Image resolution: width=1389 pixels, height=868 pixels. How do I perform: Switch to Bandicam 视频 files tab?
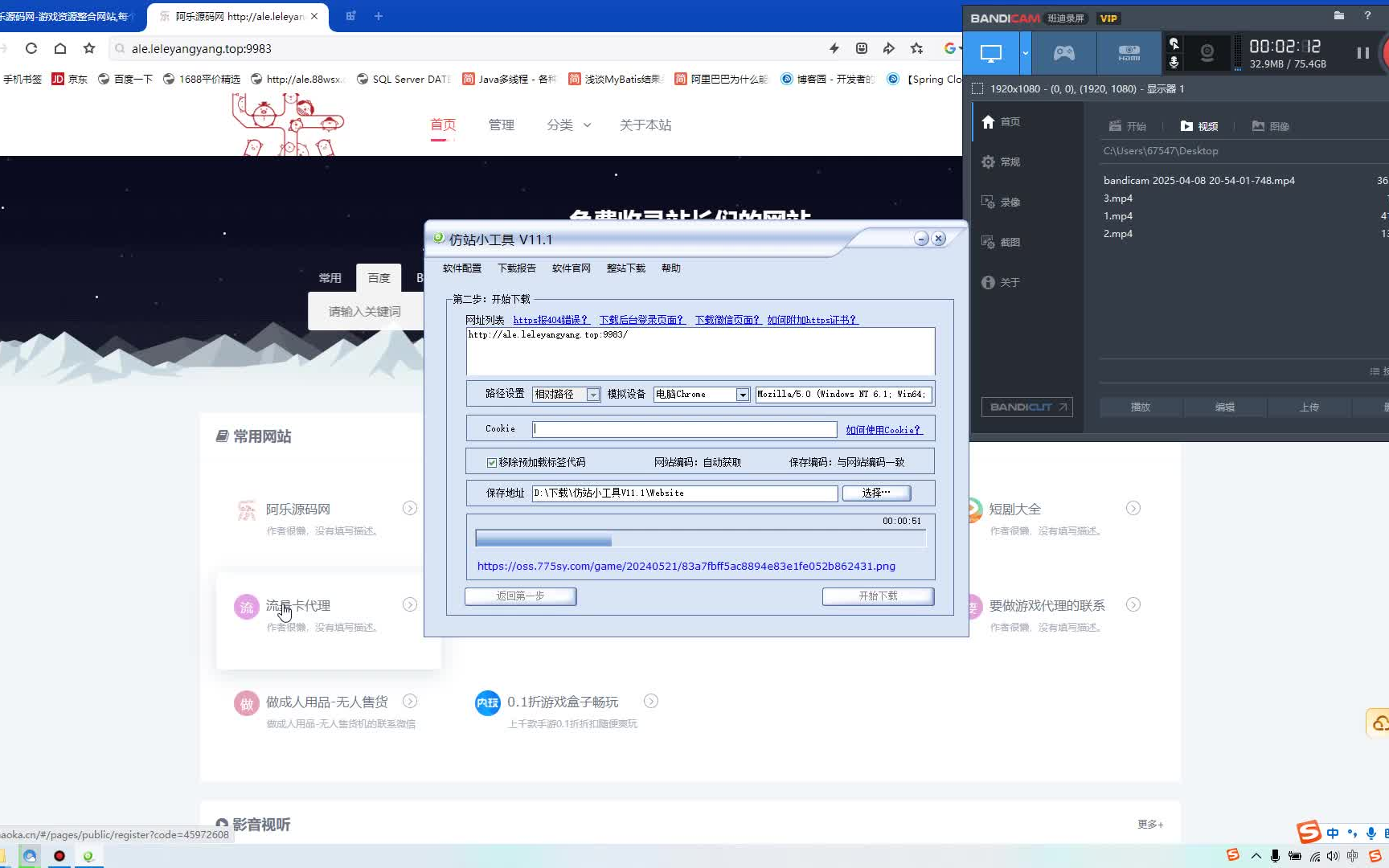[x=1199, y=126]
